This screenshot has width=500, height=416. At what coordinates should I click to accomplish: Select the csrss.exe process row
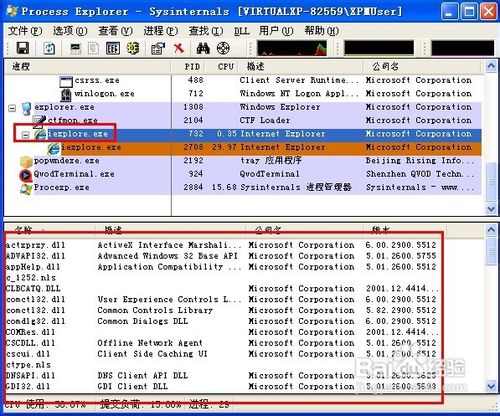(243, 81)
